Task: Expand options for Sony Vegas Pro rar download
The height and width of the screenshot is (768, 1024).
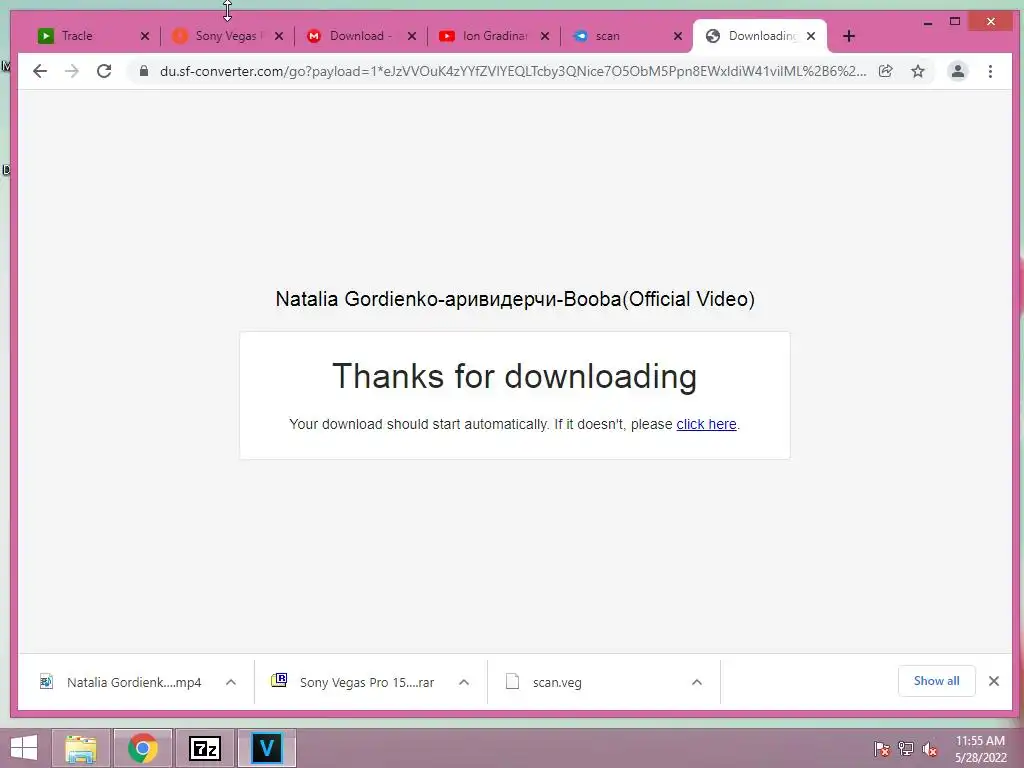Action: [x=464, y=682]
